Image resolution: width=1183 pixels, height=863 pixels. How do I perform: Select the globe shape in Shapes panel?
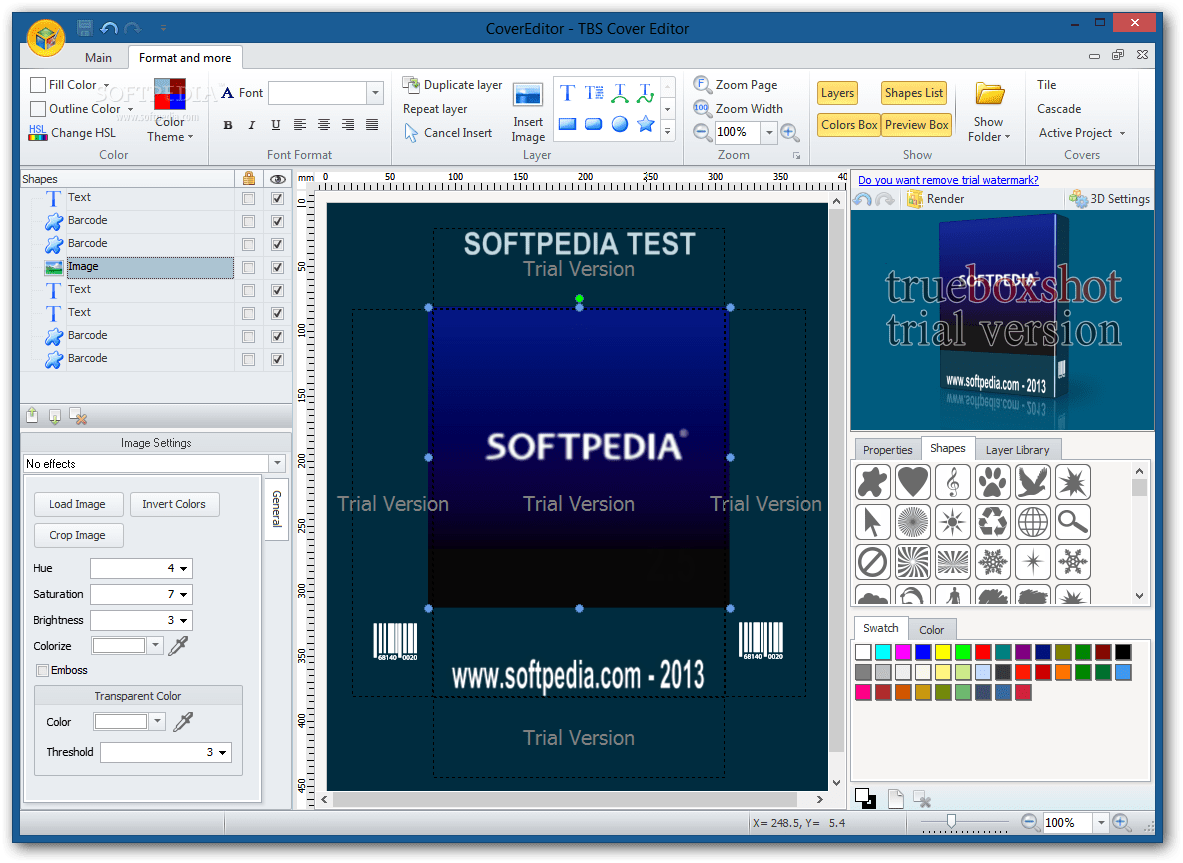click(1032, 522)
